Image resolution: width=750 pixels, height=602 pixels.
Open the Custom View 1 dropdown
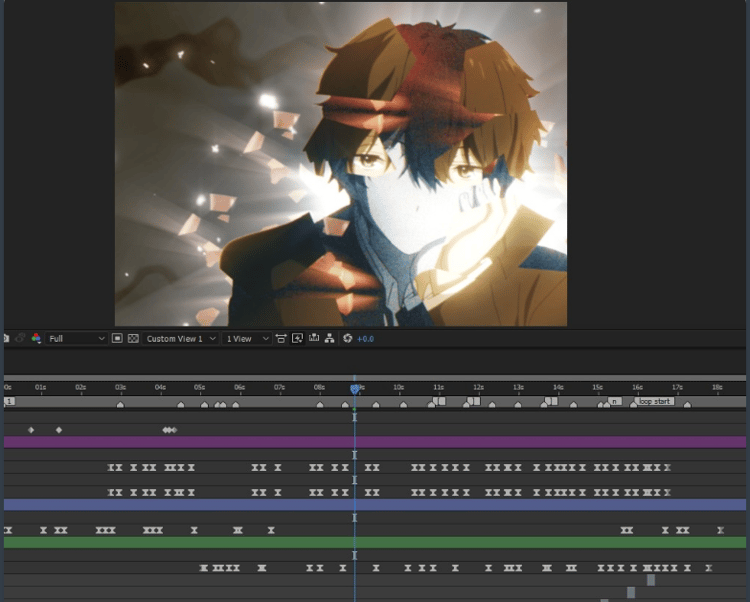coord(180,339)
